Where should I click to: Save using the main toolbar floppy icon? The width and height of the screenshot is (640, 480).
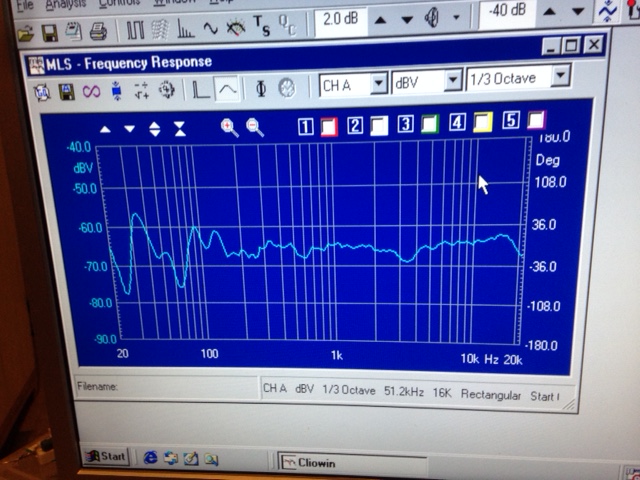coord(49,33)
